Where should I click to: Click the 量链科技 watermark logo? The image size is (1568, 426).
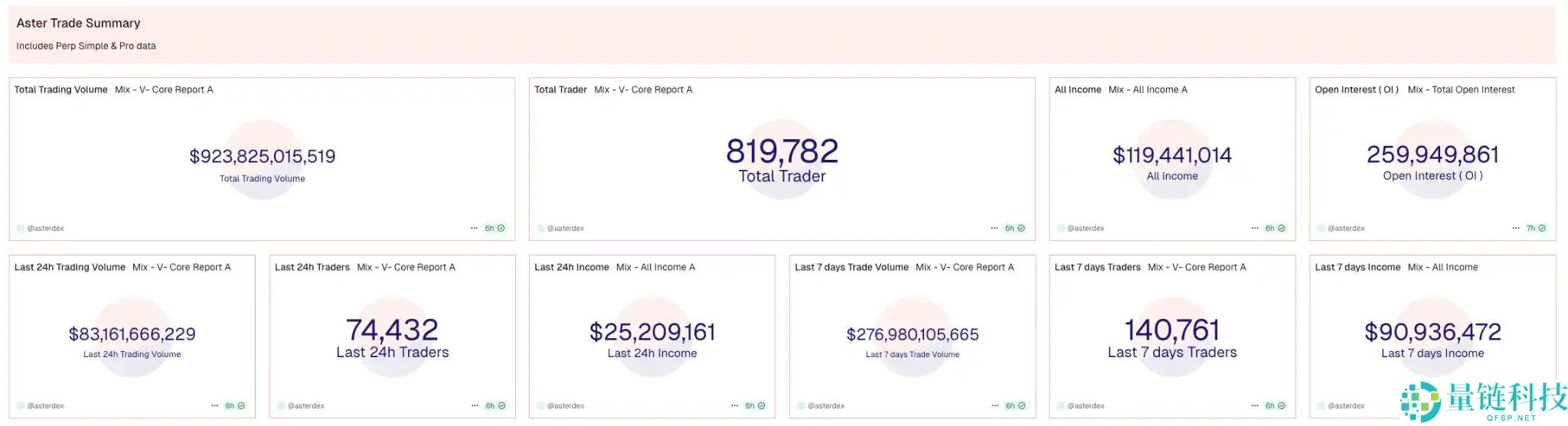point(1482,401)
